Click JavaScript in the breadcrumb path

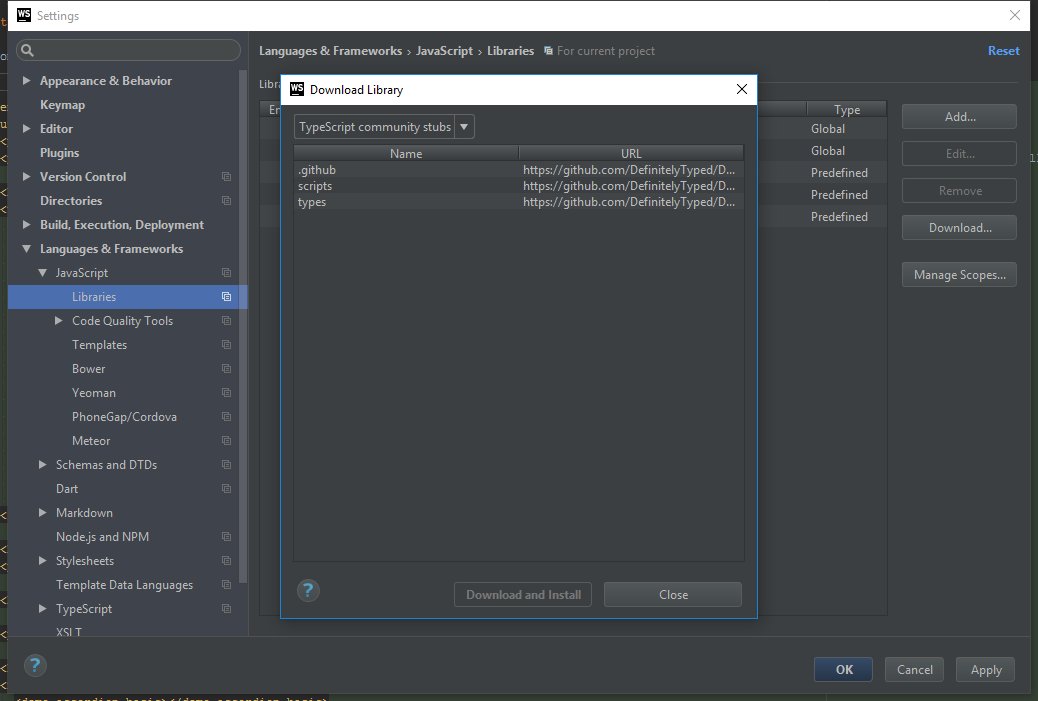coord(444,51)
